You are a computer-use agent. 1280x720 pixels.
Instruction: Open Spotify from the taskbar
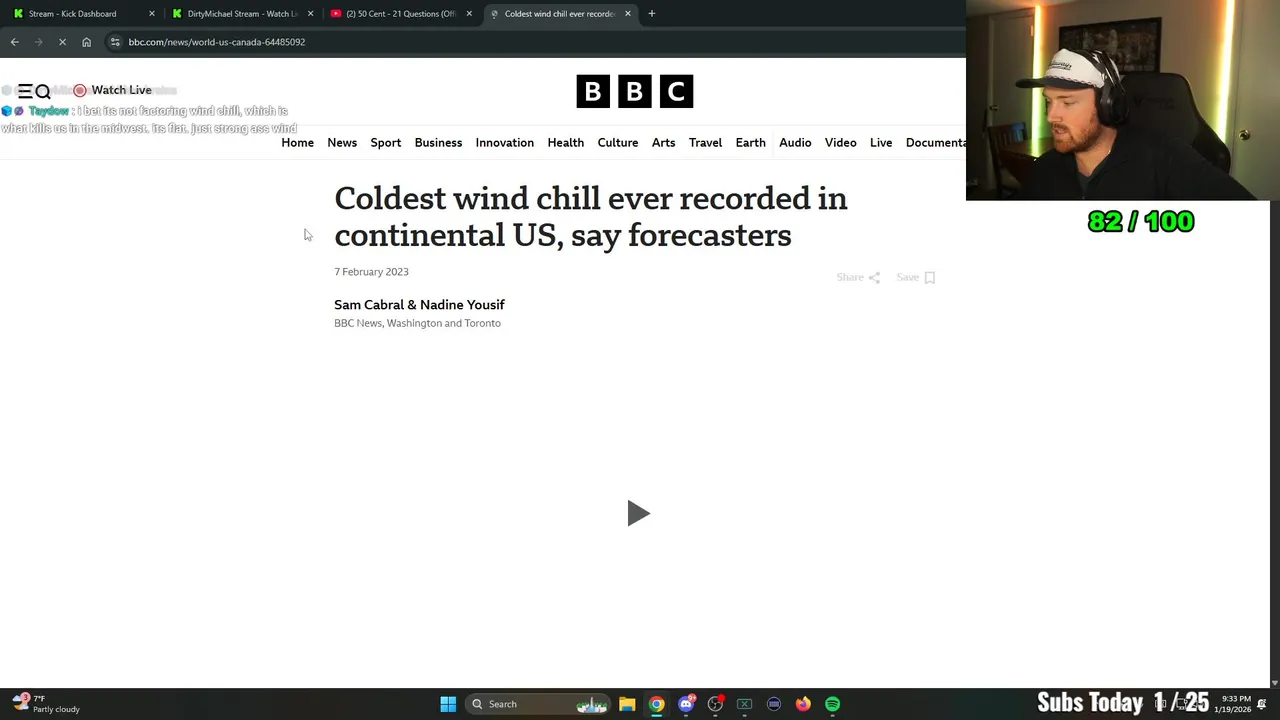pyautogui.click(x=832, y=704)
